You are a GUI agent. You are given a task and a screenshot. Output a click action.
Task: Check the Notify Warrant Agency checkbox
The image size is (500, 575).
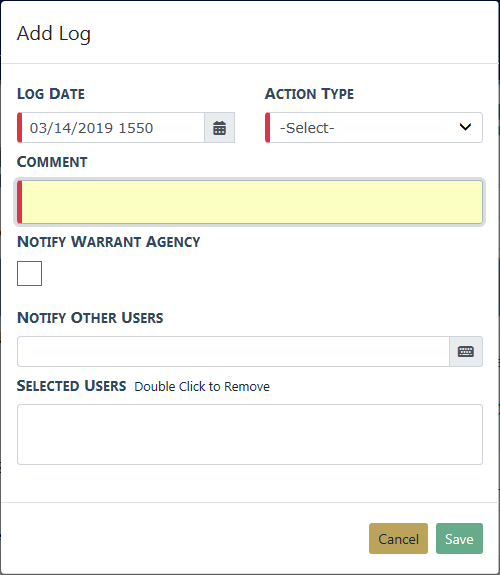tap(29, 273)
